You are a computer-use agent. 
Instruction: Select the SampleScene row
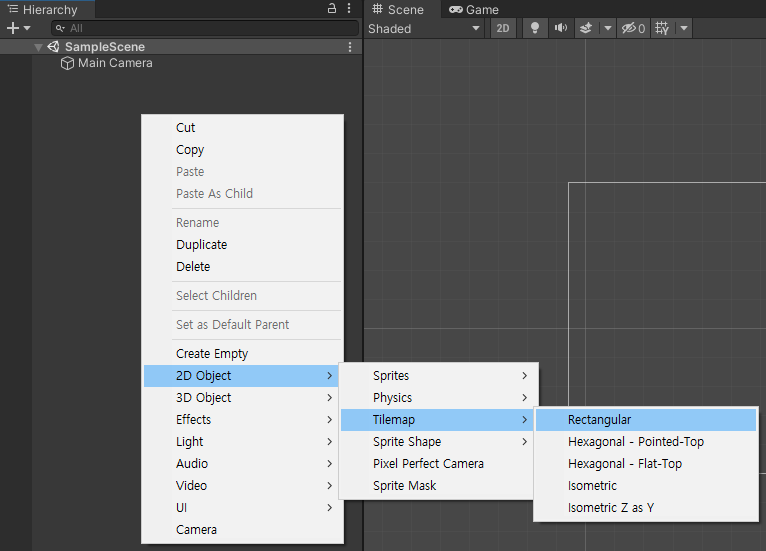coord(181,47)
